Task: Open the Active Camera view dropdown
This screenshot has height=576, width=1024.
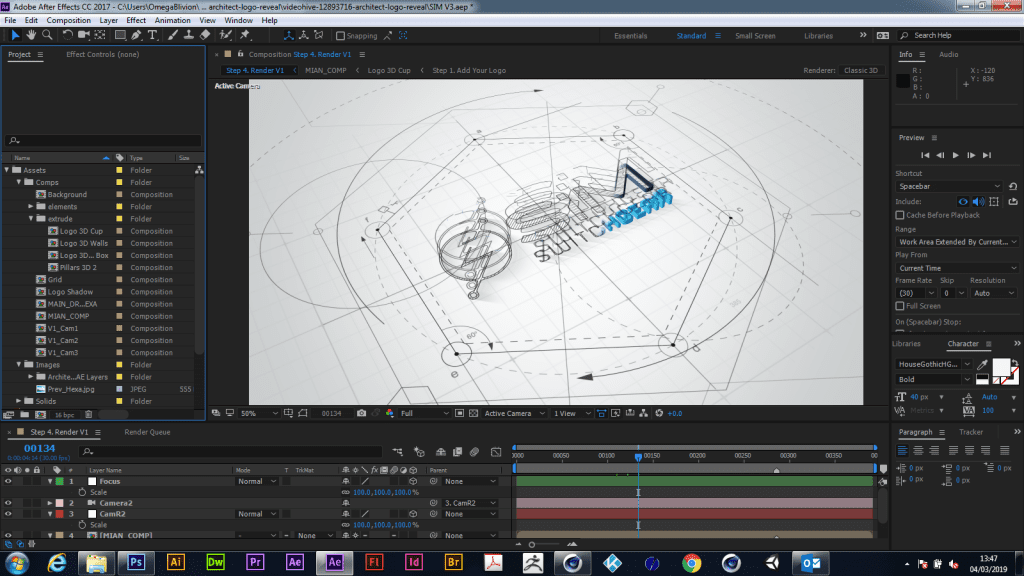Action: (x=515, y=413)
